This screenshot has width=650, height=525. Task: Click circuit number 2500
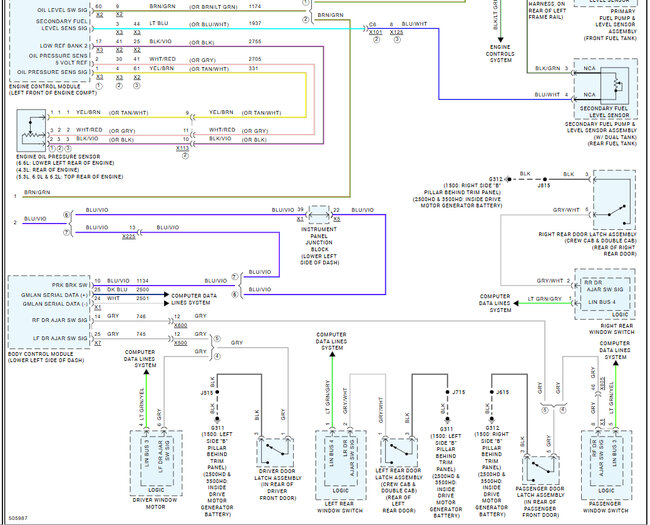pos(142,289)
